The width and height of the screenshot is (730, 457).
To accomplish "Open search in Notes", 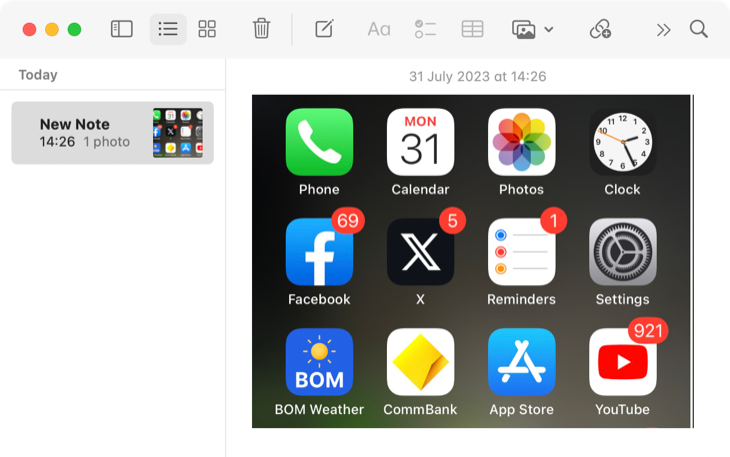I will [699, 29].
